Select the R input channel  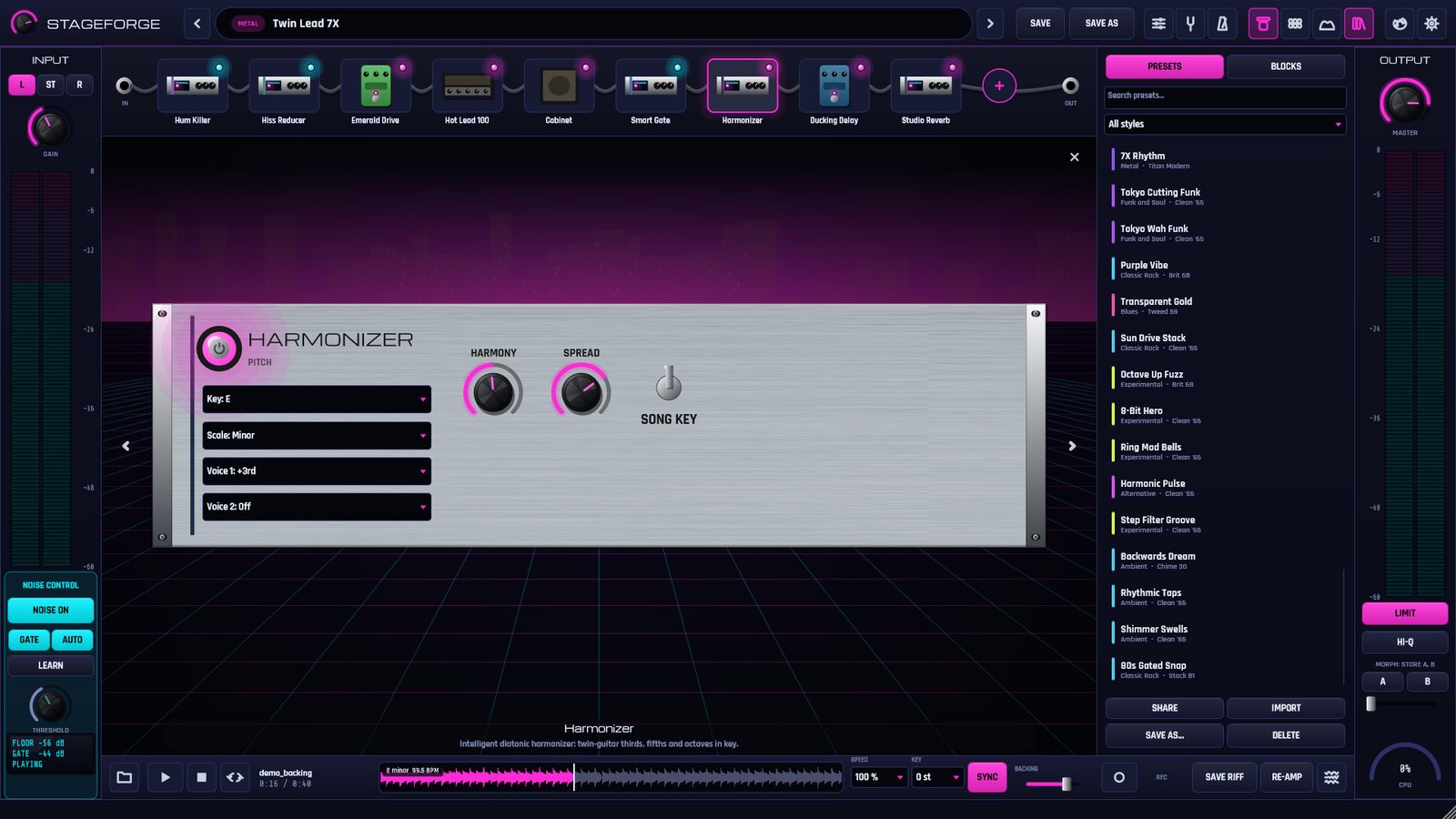click(79, 85)
